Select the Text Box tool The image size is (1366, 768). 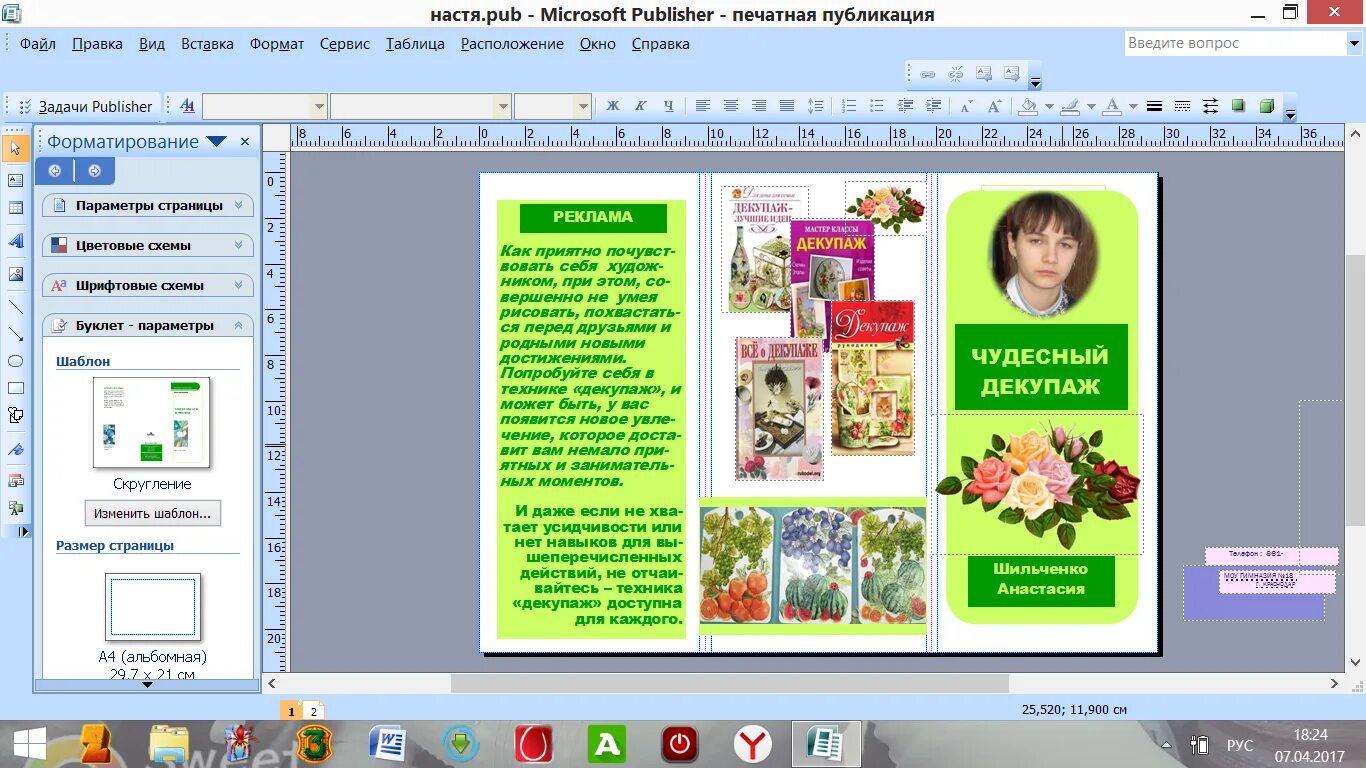point(15,181)
